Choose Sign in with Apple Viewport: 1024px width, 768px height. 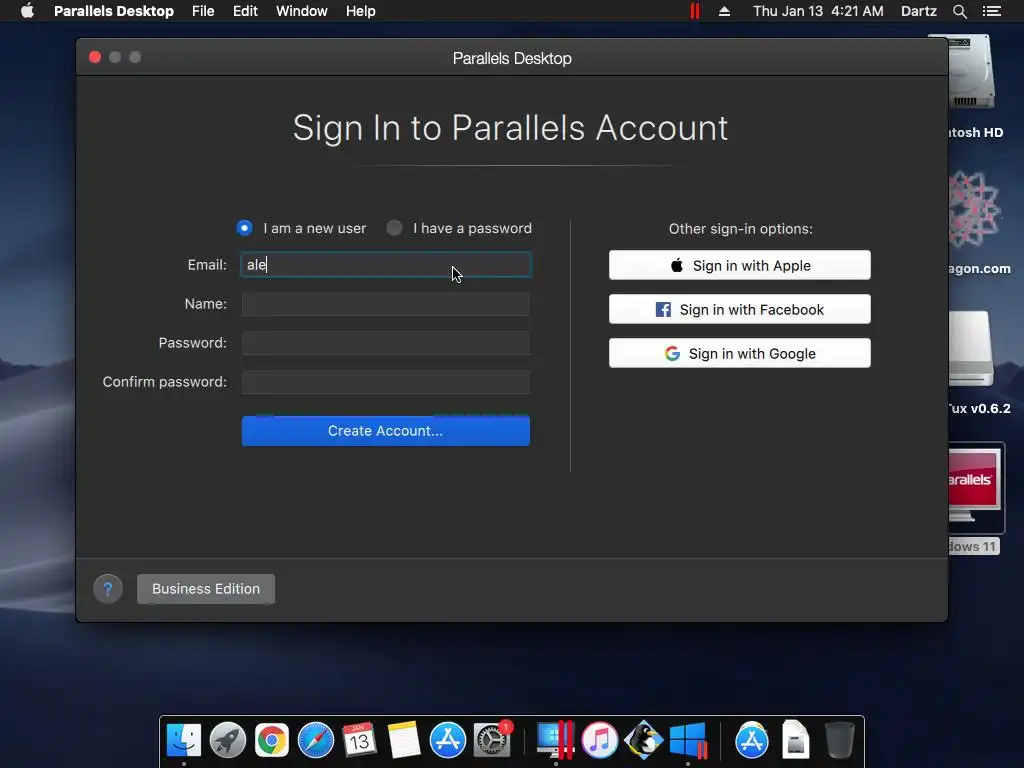(x=739, y=265)
